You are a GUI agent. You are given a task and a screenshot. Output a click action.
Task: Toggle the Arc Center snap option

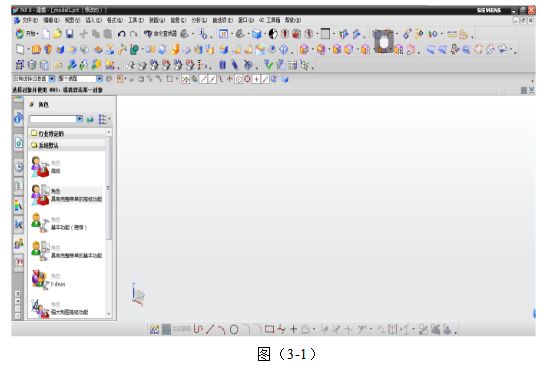coord(239,79)
